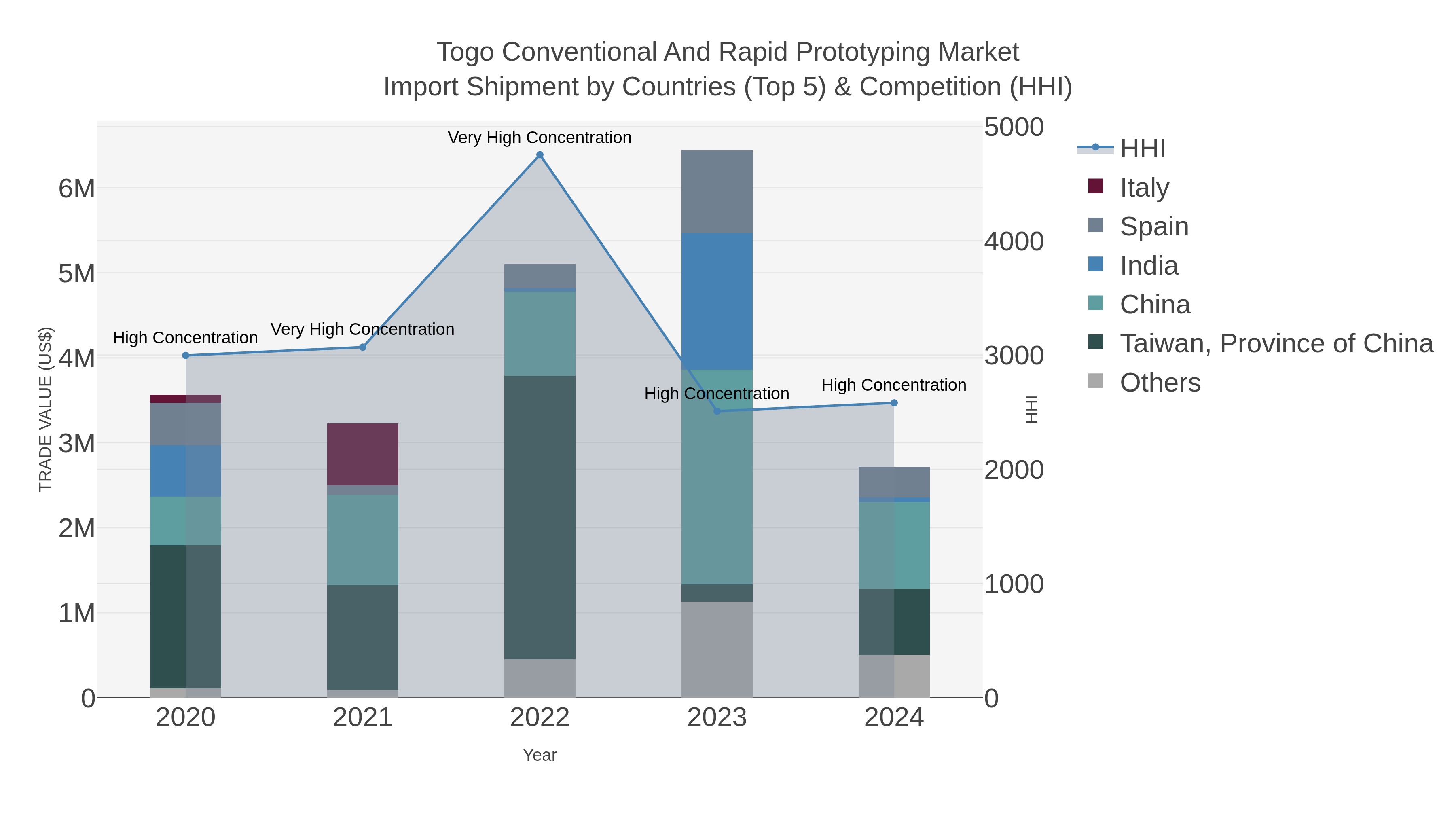The image size is (1456, 819).
Task: Click the 2022 x-axis label
Action: (540, 718)
